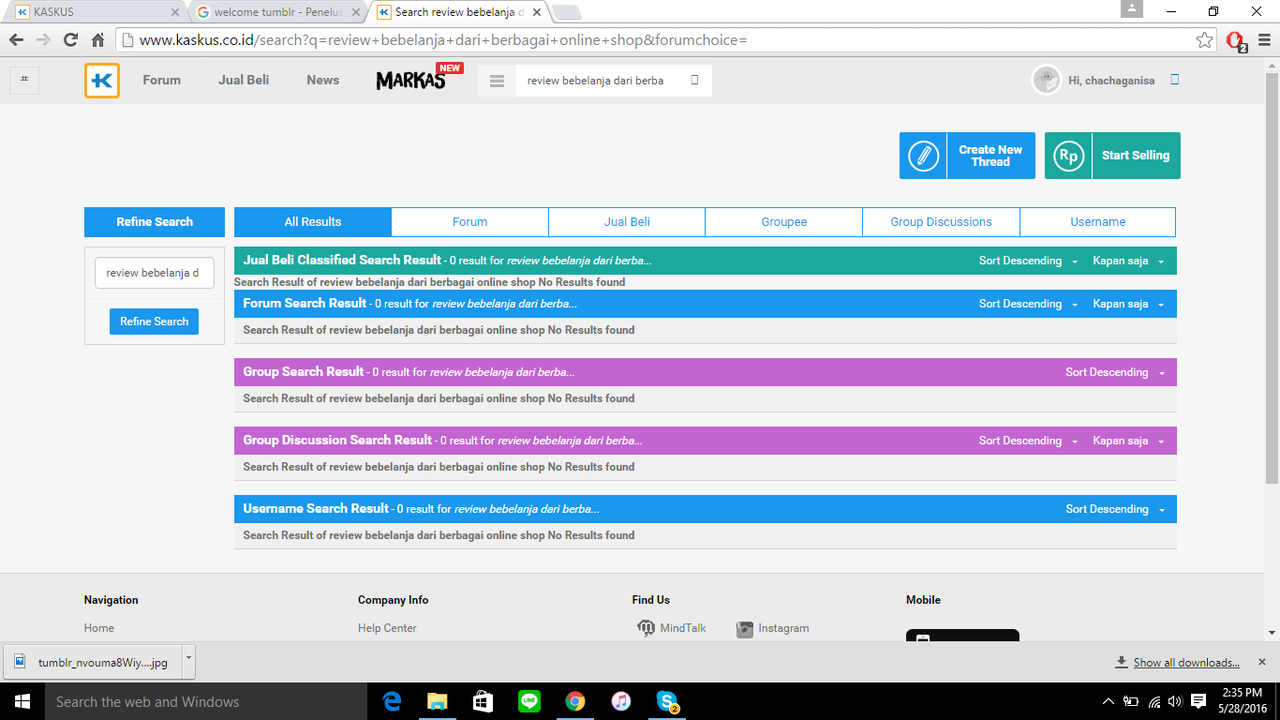Open the action center notification icon
Screen dimensions: 1280x720
tap(1198, 701)
